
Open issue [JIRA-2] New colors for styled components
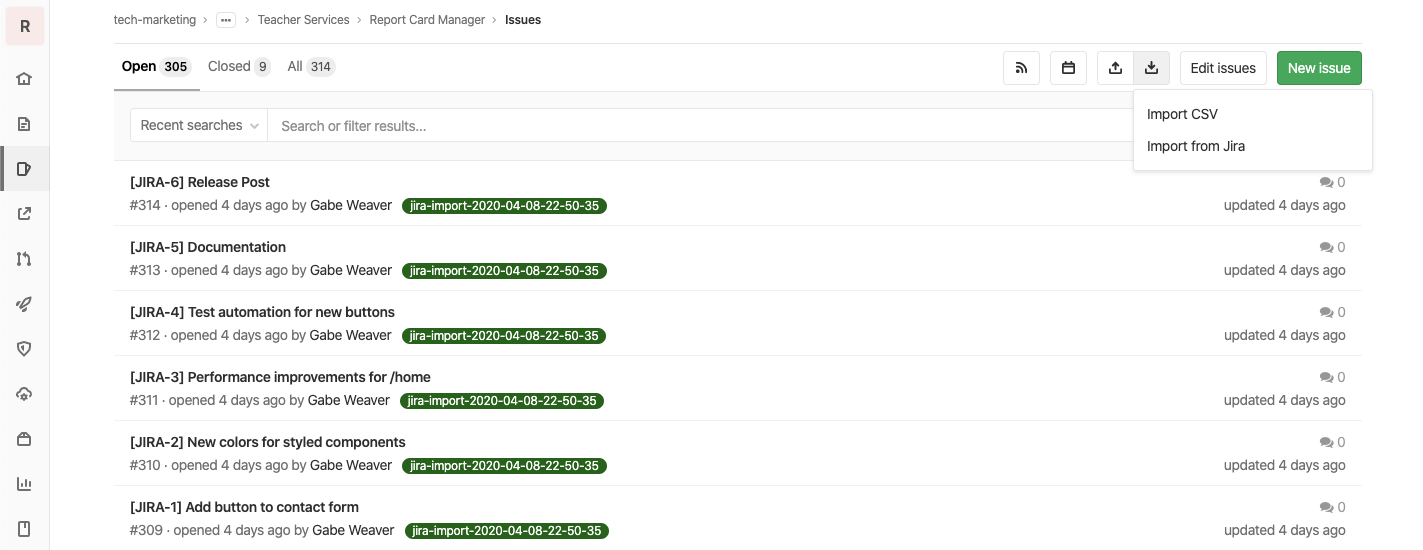click(268, 442)
